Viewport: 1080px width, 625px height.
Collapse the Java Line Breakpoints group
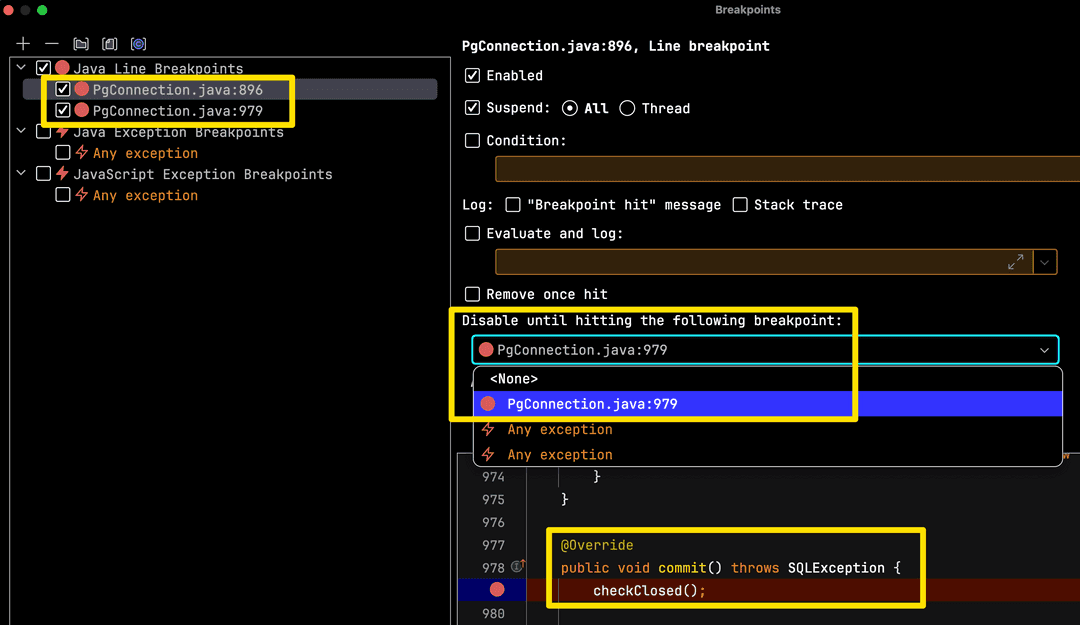click(x=21, y=68)
